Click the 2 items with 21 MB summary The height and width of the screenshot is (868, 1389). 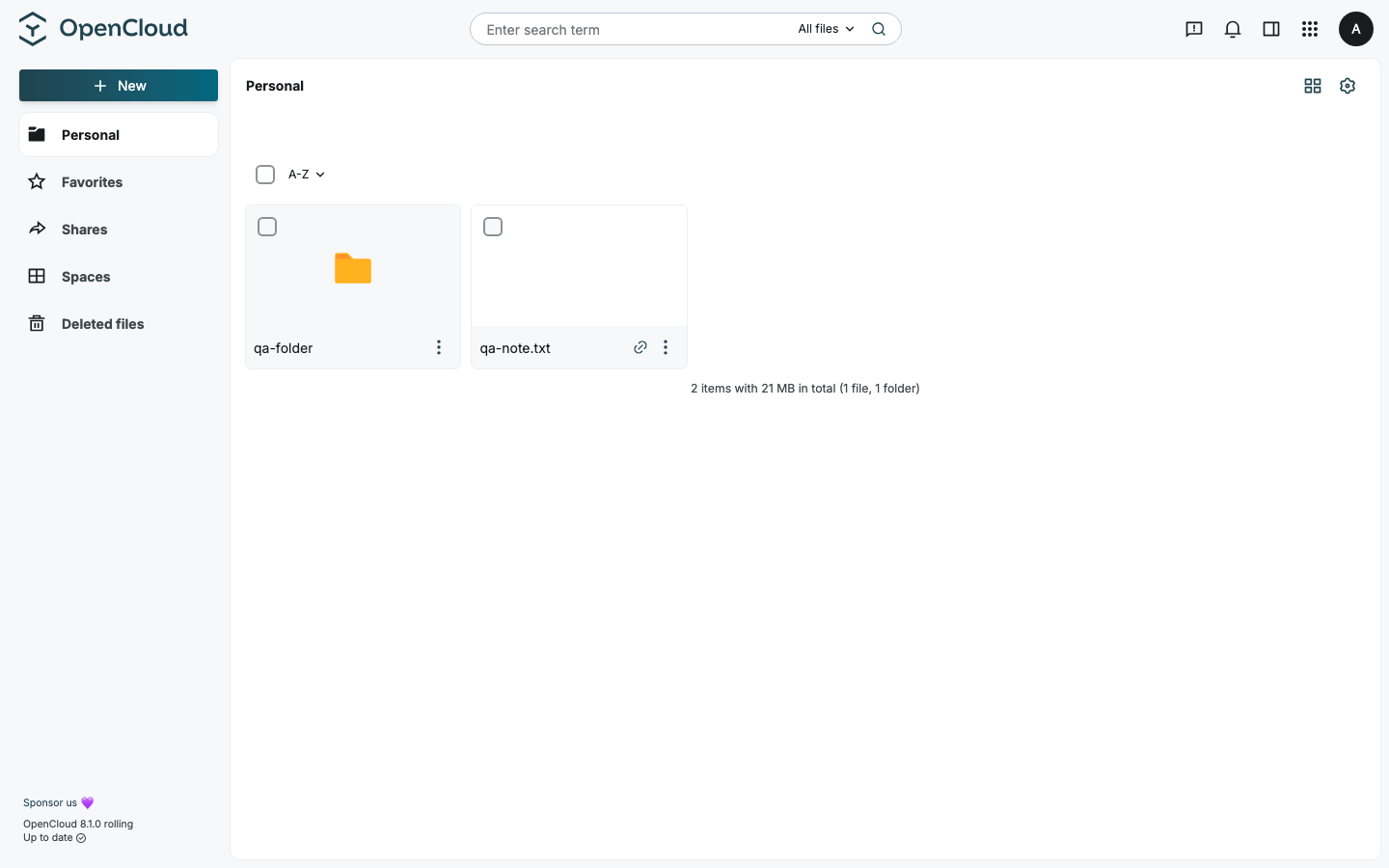tap(805, 389)
